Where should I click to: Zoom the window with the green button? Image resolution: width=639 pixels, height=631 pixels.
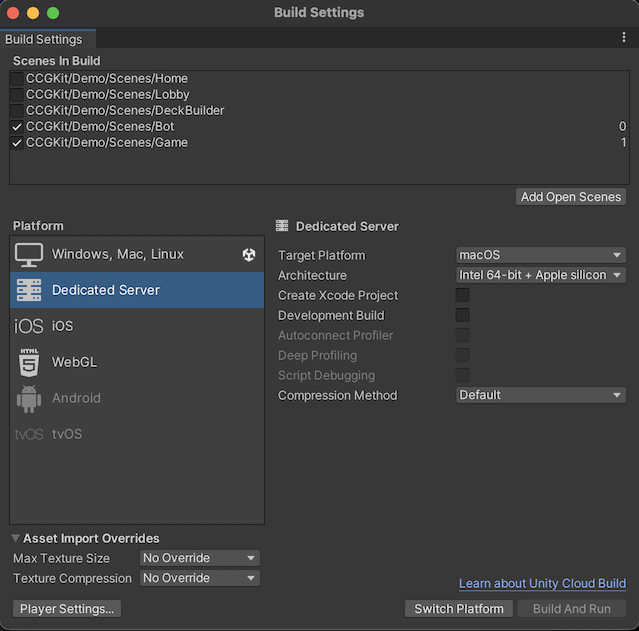(53, 13)
